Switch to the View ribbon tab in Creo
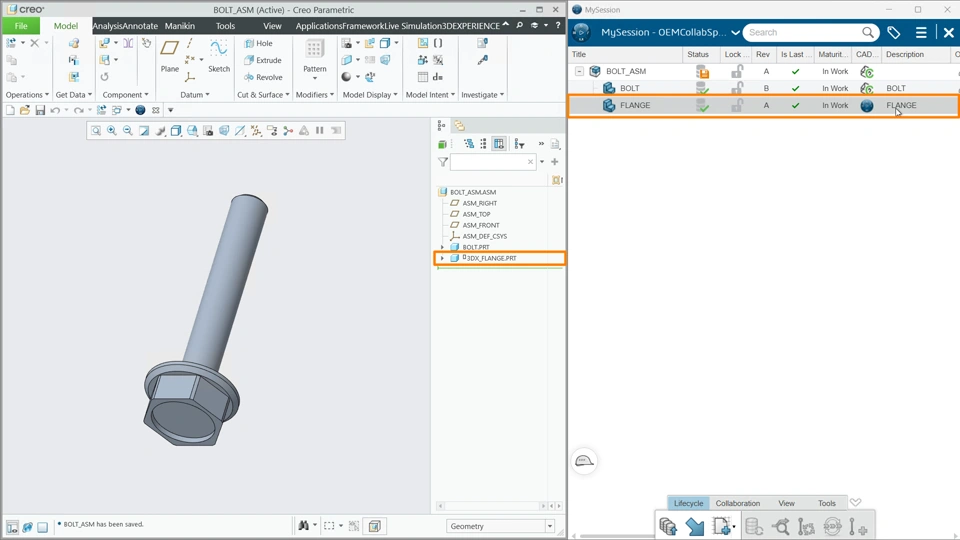This screenshot has width=960, height=540. pos(272,26)
